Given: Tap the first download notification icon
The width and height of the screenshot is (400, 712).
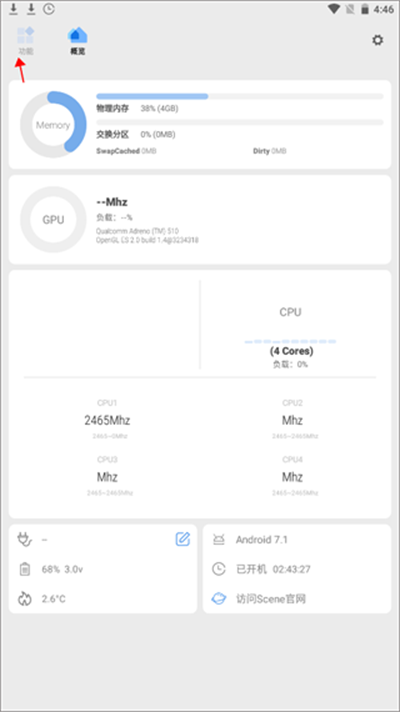Looking at the screenshot, I should 14,9.
